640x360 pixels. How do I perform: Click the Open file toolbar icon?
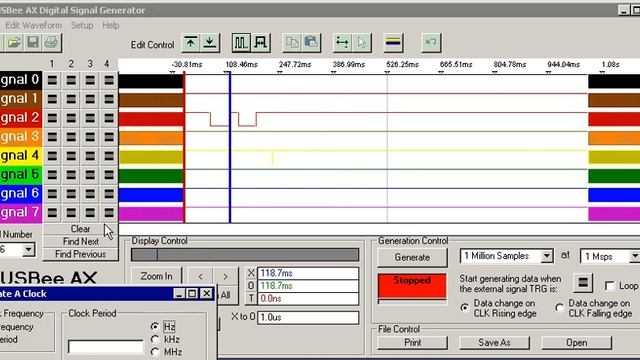pyautogui.click(x=14, y=42)
